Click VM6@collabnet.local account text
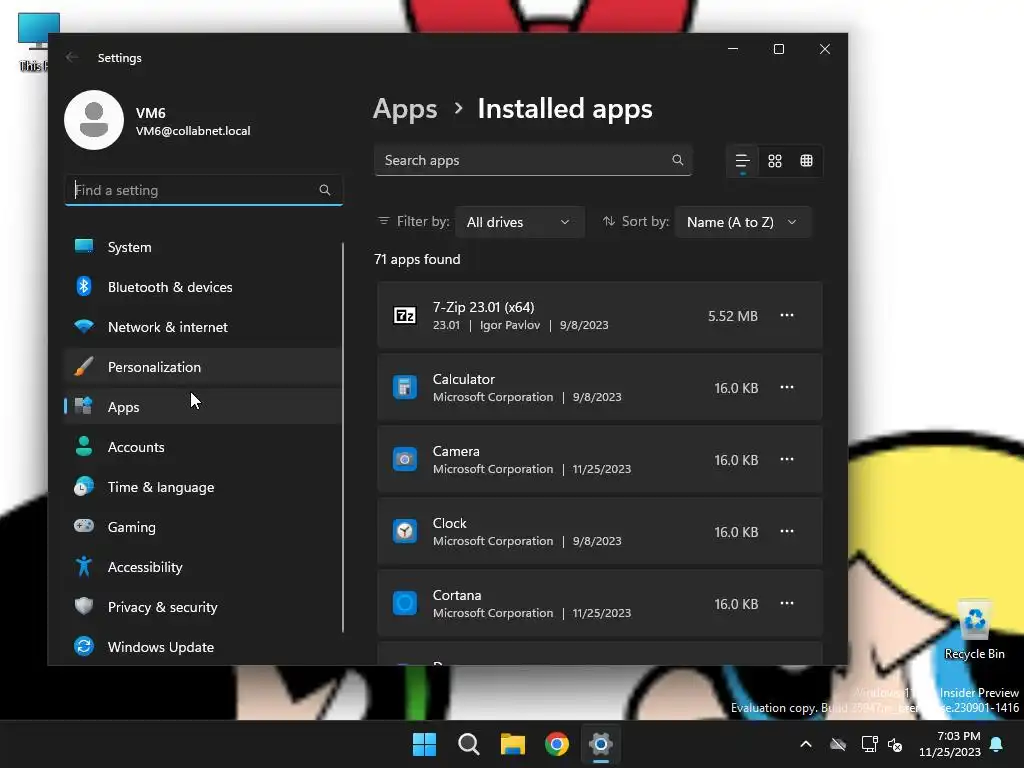 tap(193, 131)
